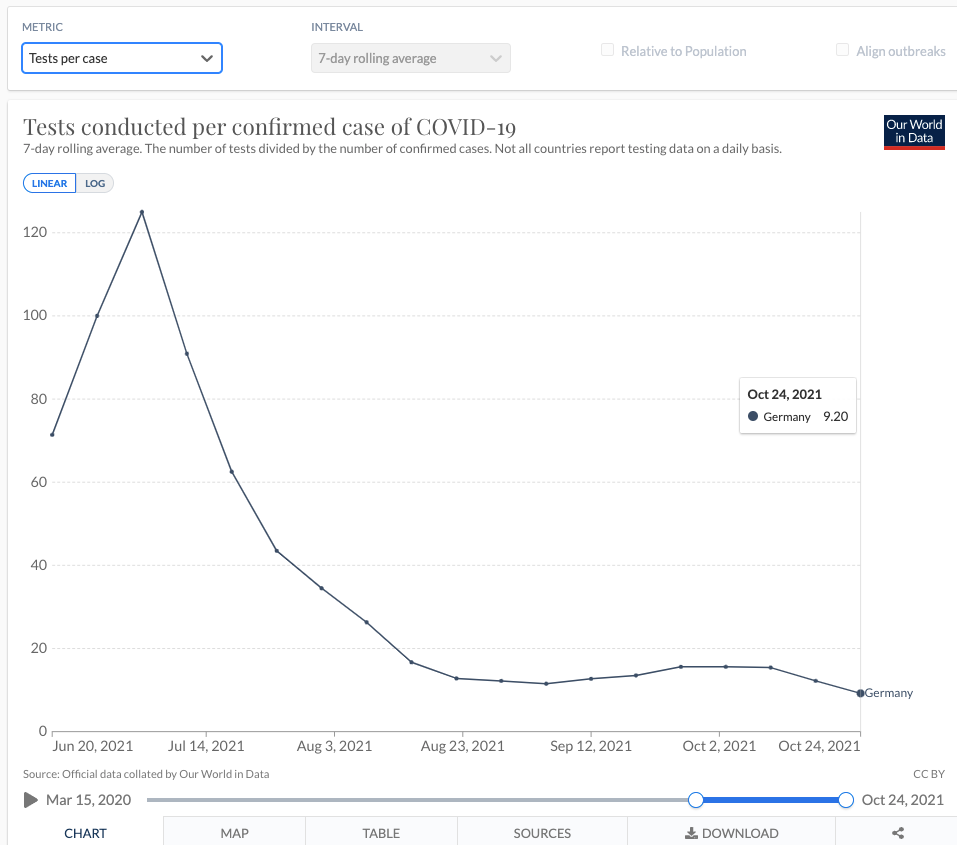
Task: View the Sources tab
Action: [x=542, y=832]
